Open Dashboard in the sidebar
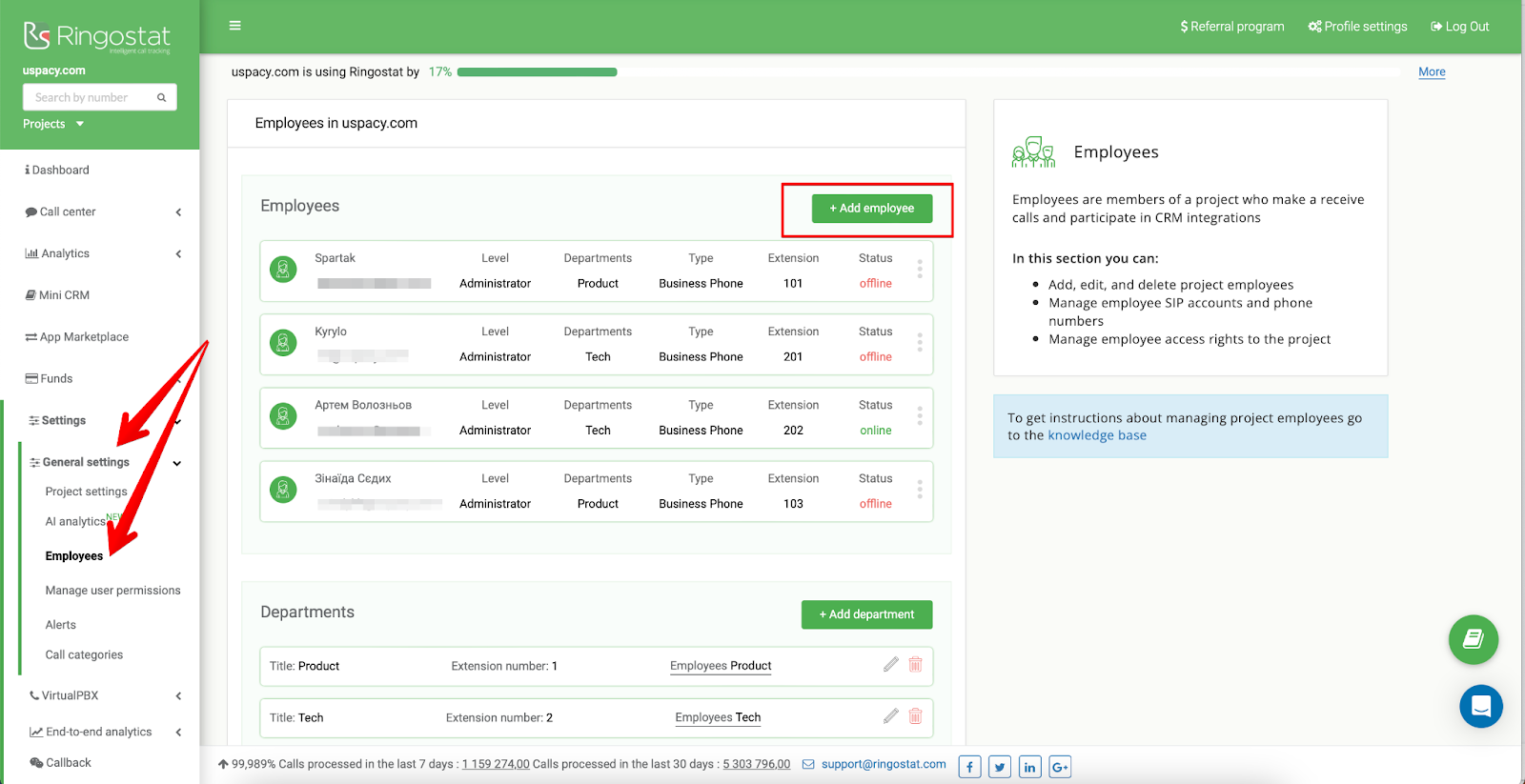 (57, 170)
